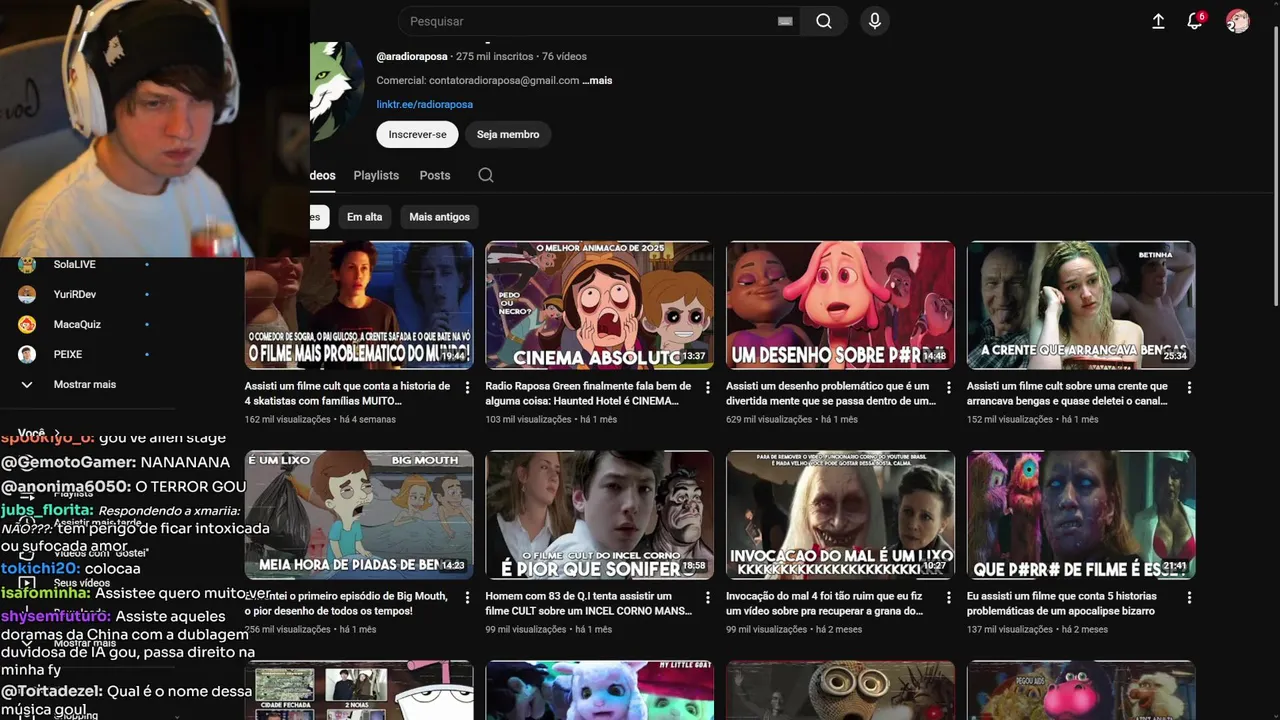Open INVOCAÇÃO DO MAL É UM LIXO thumbnail

[840, 515]
